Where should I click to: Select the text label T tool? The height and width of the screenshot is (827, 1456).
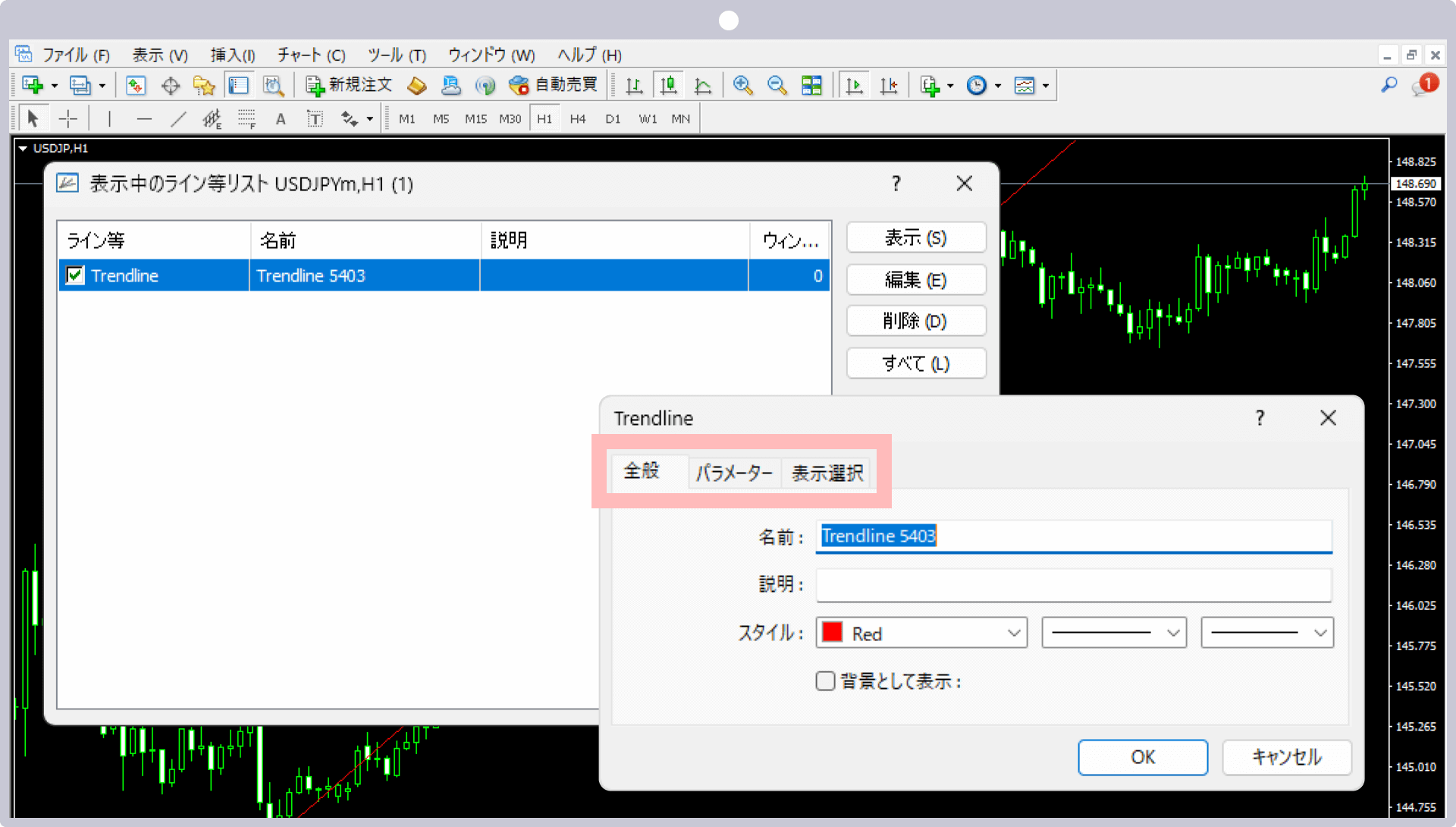[315, 118]
